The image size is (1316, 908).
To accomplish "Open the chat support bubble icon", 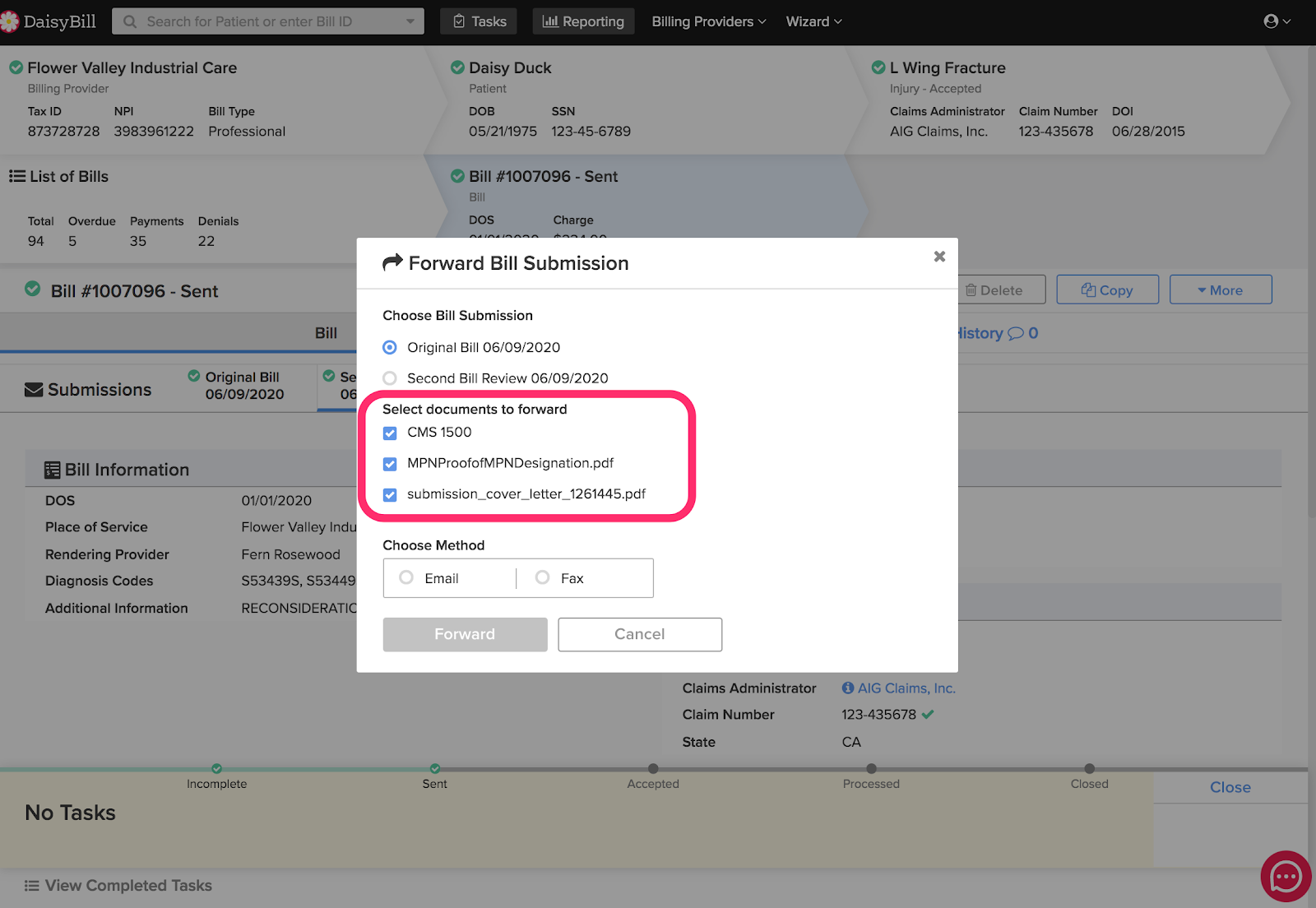I will click(1286, 877).
